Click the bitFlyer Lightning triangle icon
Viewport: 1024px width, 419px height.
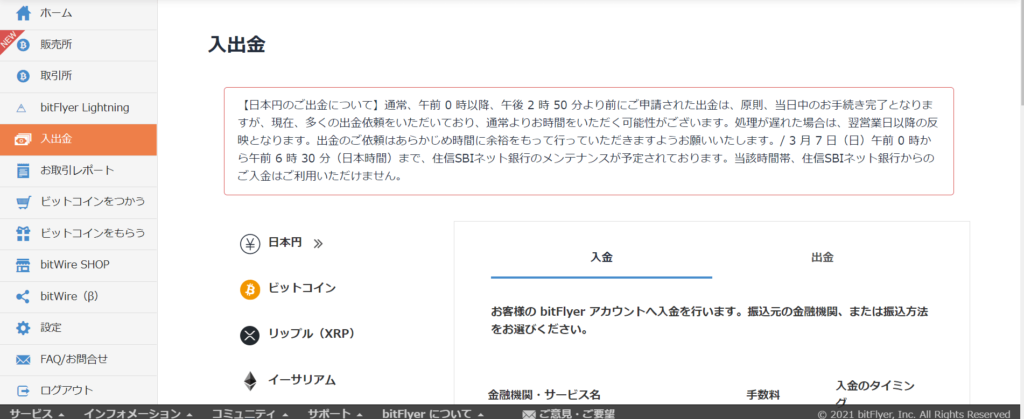pyautogui.click(x=22, y=108)
